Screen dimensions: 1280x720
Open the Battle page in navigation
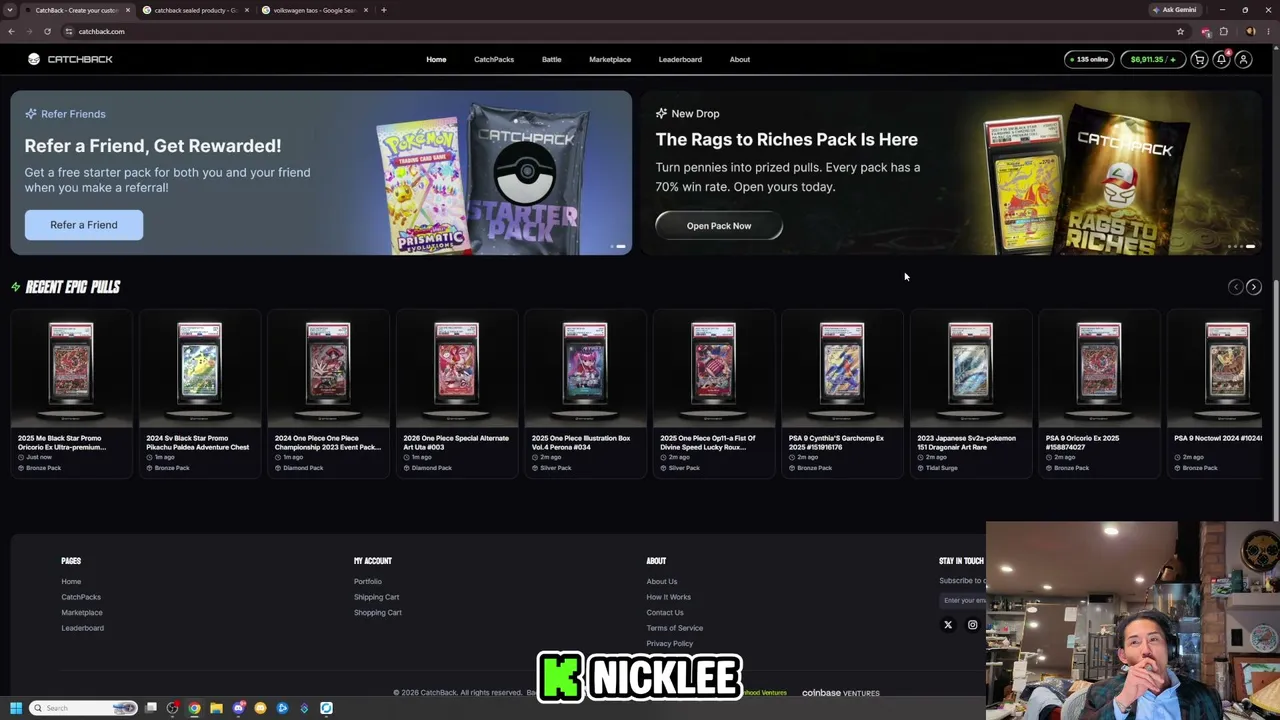[x=551, y=59]
